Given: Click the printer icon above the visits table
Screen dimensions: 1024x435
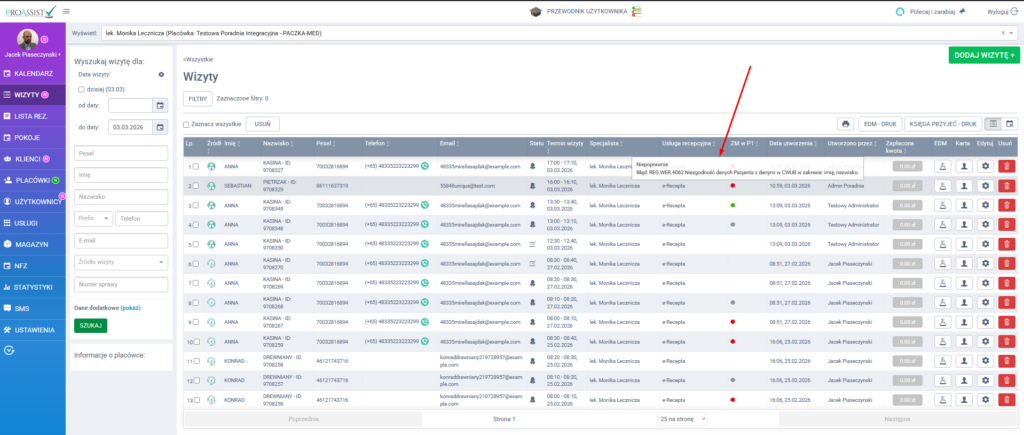Looking at the screenshot, I should tap(846, 124).
